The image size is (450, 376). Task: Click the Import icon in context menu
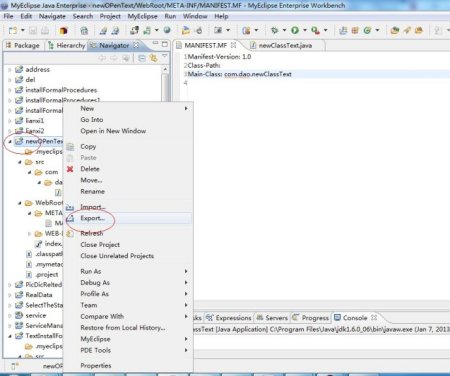click(x=70, y=207)
